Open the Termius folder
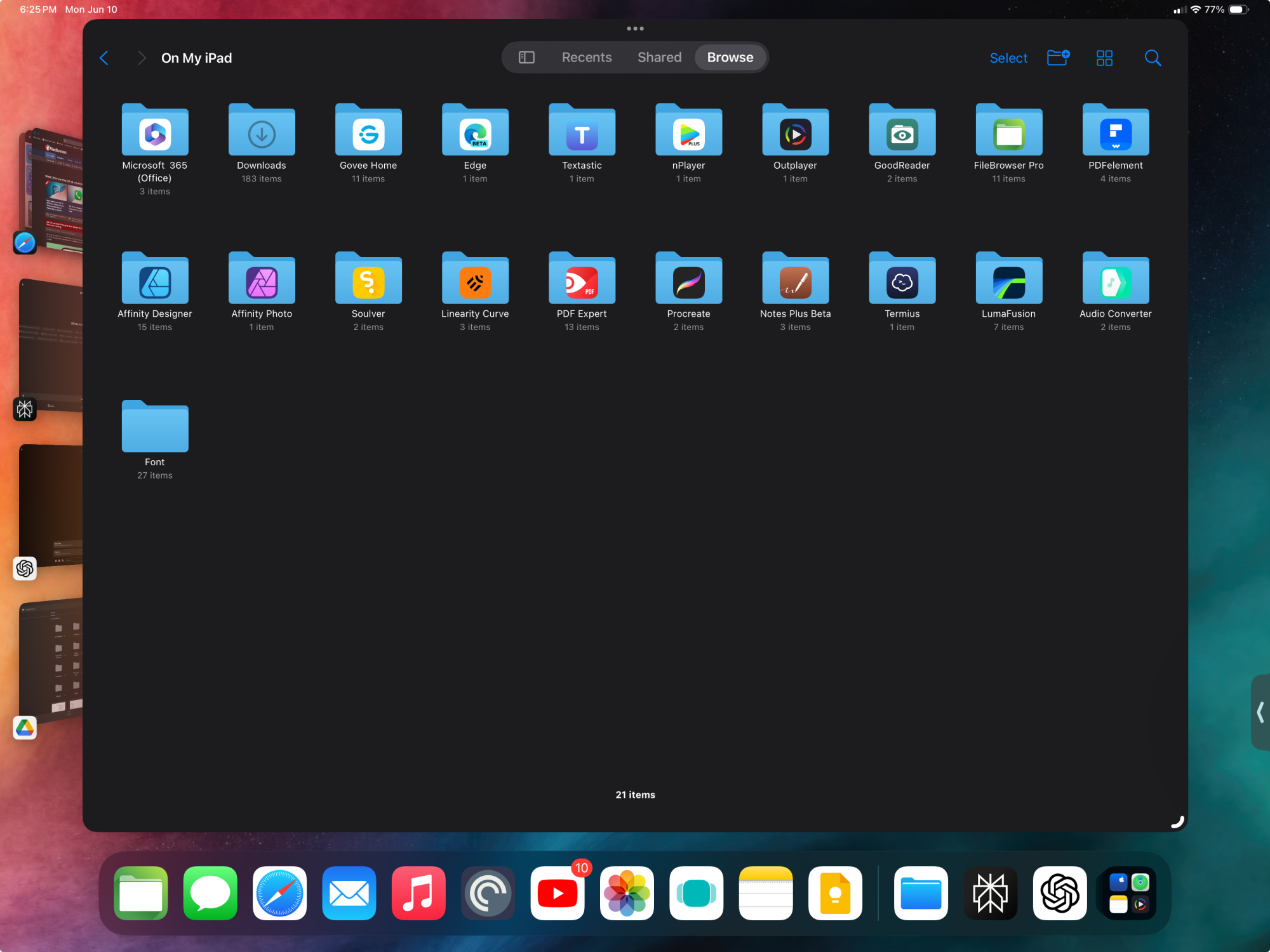1270x952 pixels. pos(902,279)
